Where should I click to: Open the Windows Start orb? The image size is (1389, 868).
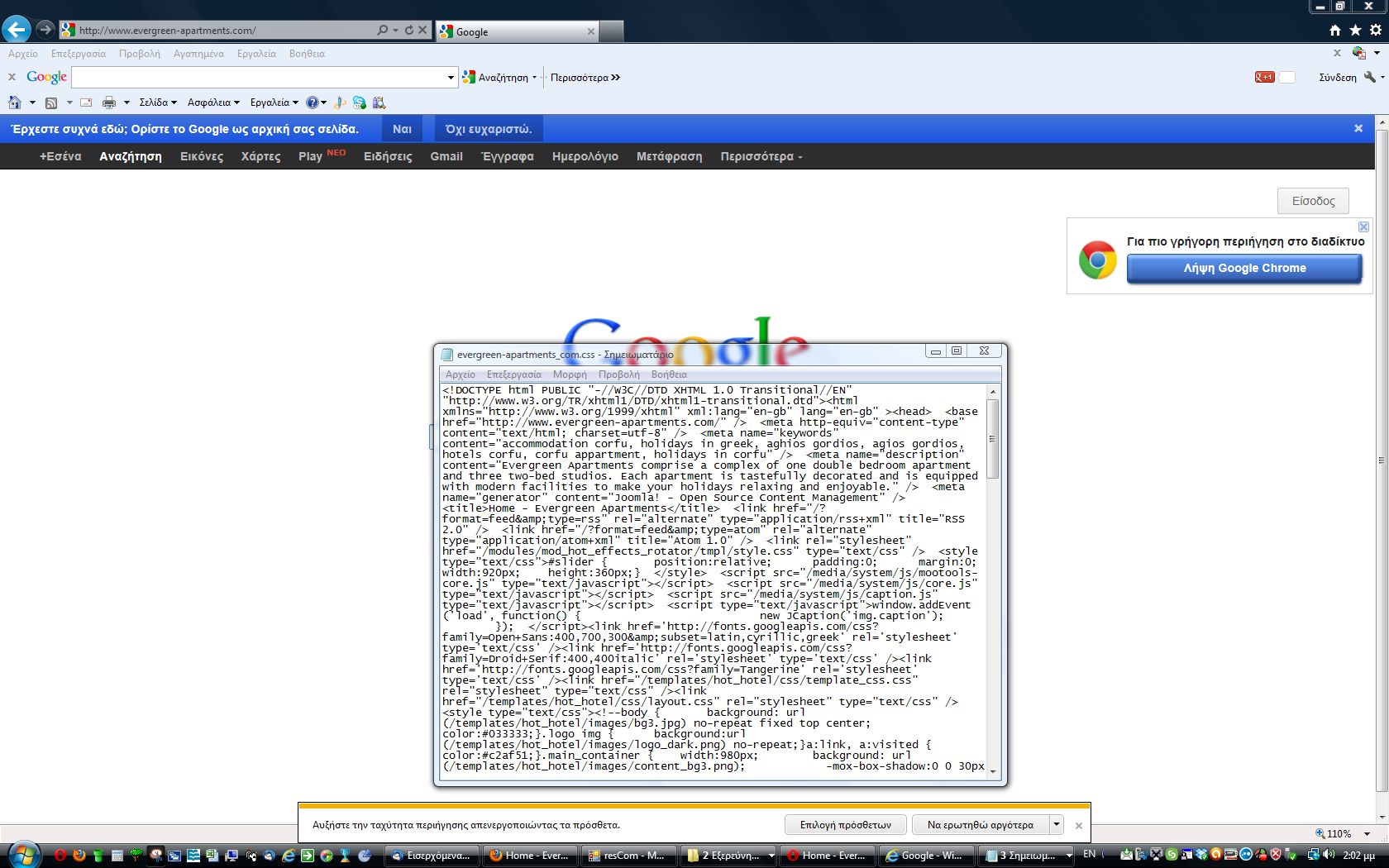24,855
